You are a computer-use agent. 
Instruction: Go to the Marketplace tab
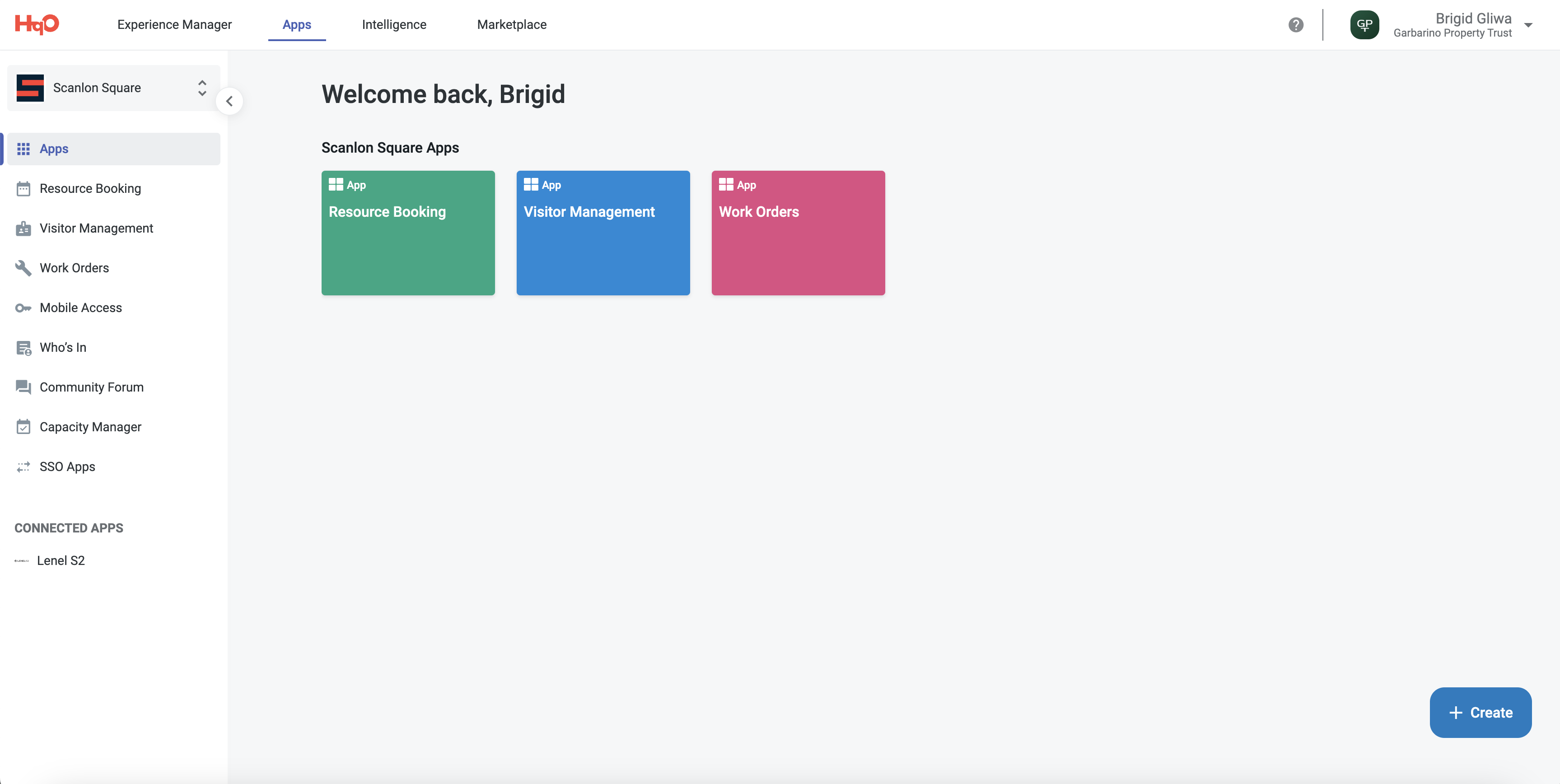click(512, 25)
